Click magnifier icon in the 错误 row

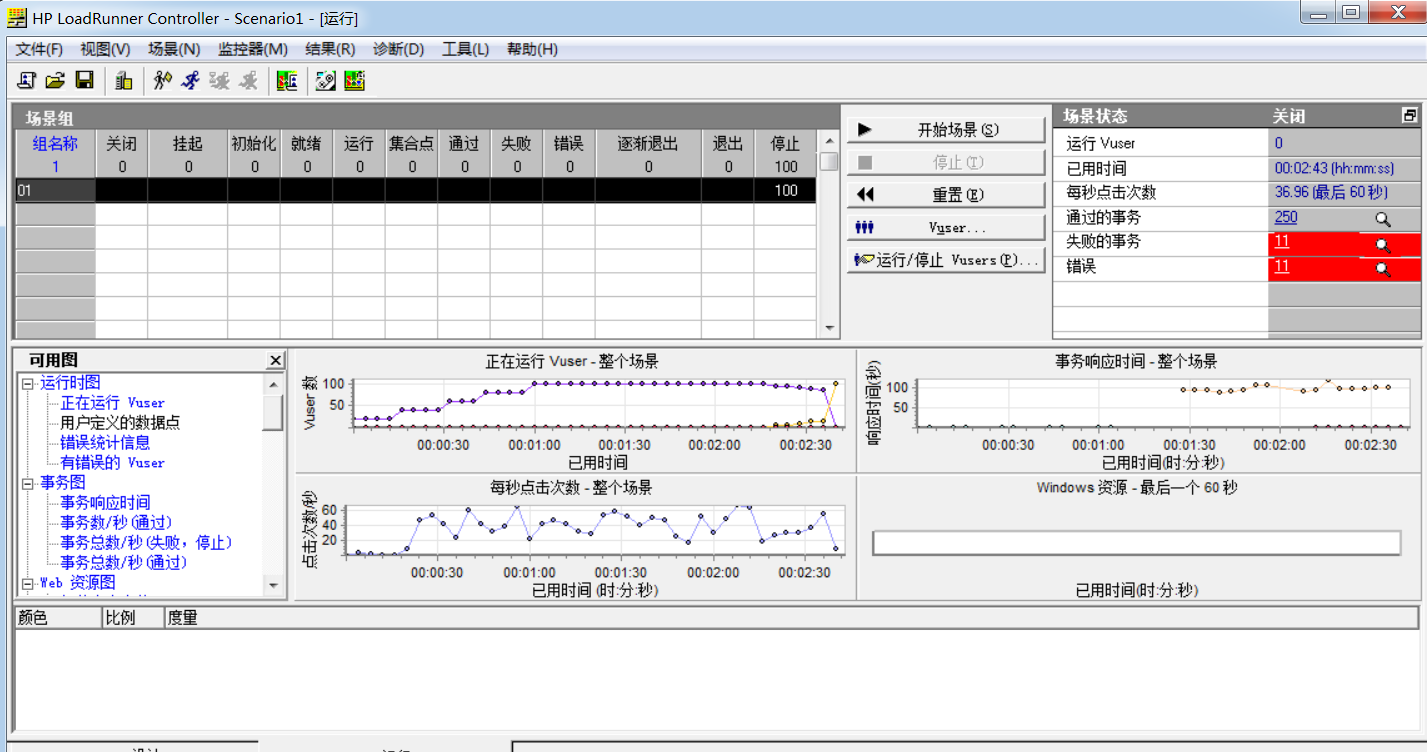point(1382,268)
